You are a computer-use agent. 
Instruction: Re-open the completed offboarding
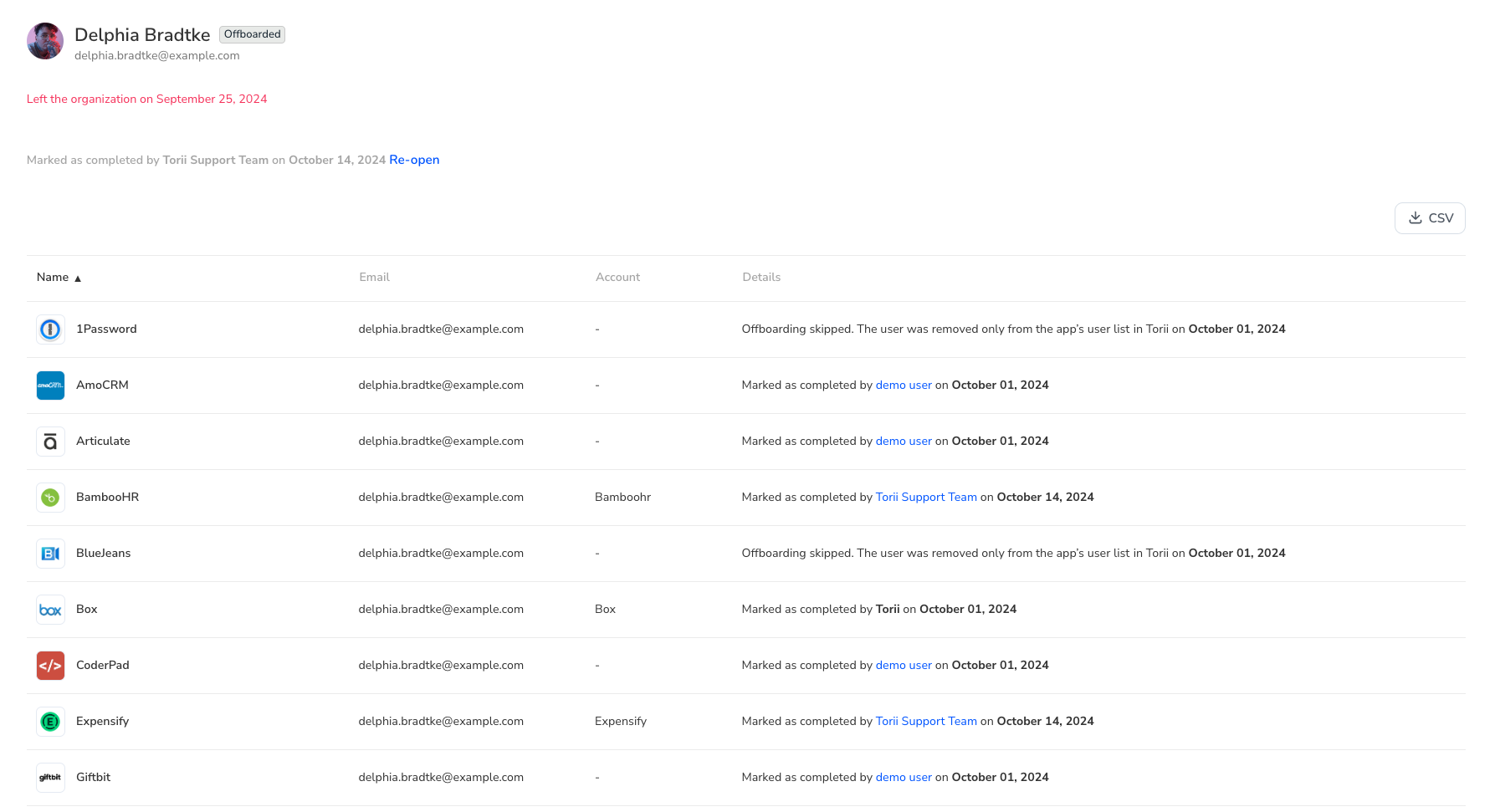pos(414,160)
